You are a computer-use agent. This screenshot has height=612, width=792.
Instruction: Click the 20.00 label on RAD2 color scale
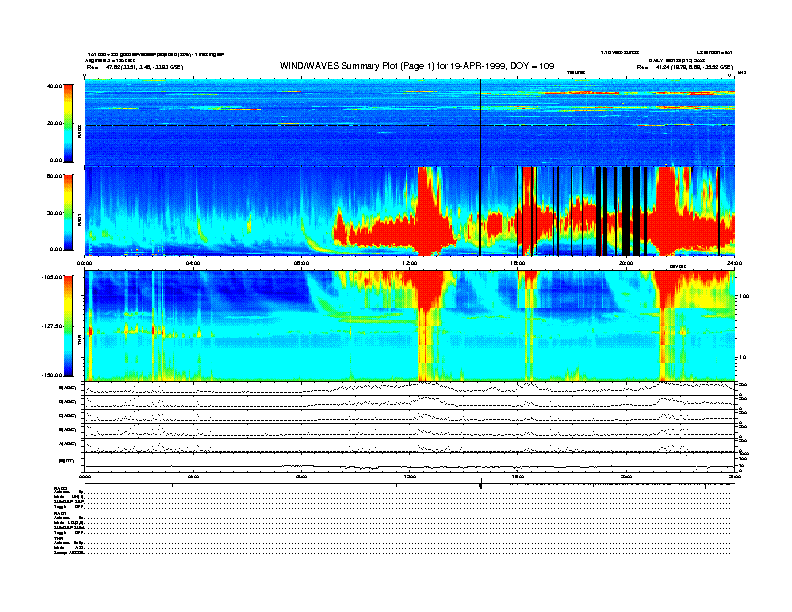pos(54,123)
